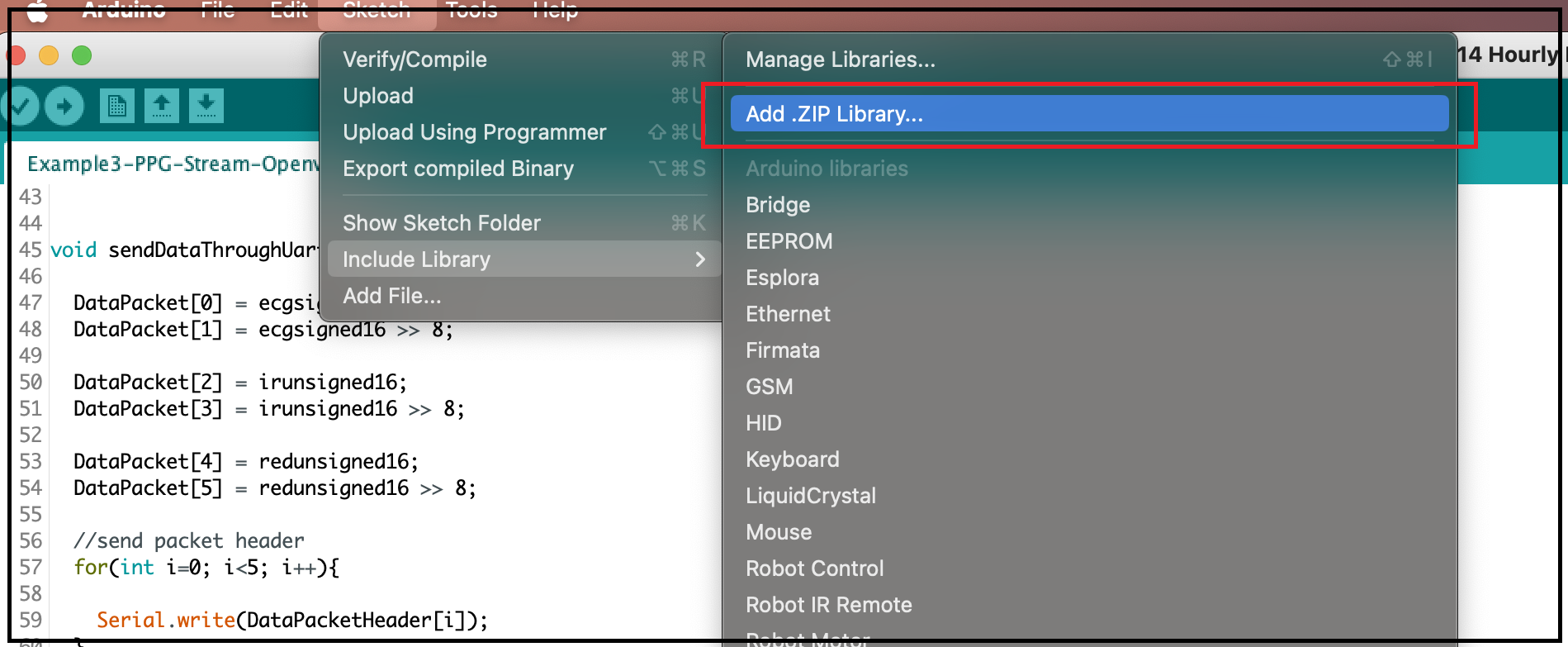The image size is (1568, 647).
Task: Click the '//send packet header' comment
Action: point(188,540)
